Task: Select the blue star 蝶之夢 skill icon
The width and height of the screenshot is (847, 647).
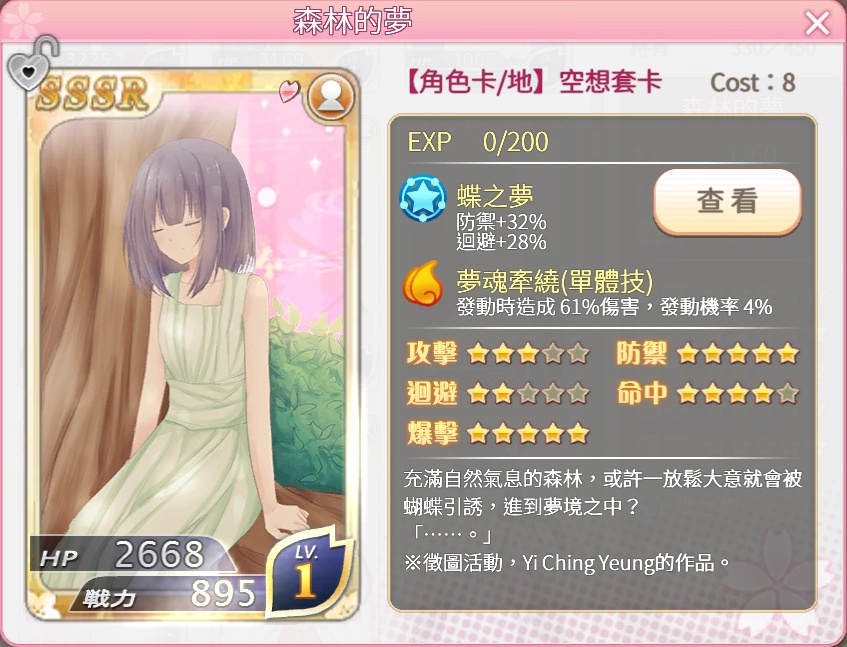Action: coord(423,198)
